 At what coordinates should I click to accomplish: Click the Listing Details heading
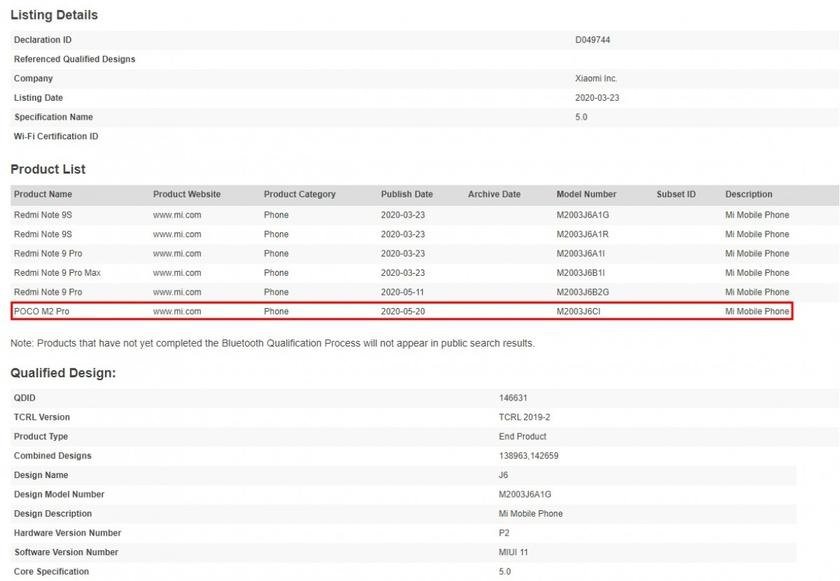pyautogui.click(x=54, y=15)
